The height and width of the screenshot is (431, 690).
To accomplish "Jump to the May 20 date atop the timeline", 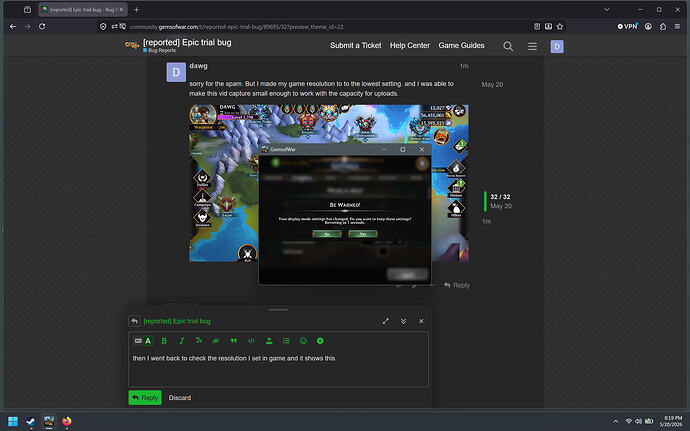I will 492,85.
